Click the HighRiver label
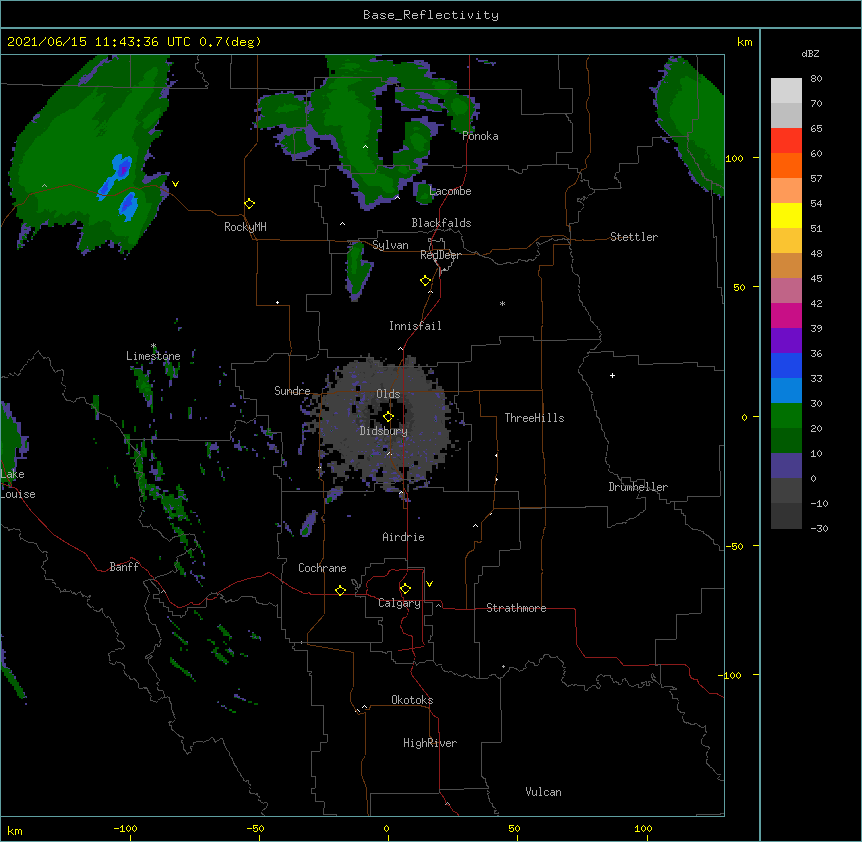 coord(430,743)
